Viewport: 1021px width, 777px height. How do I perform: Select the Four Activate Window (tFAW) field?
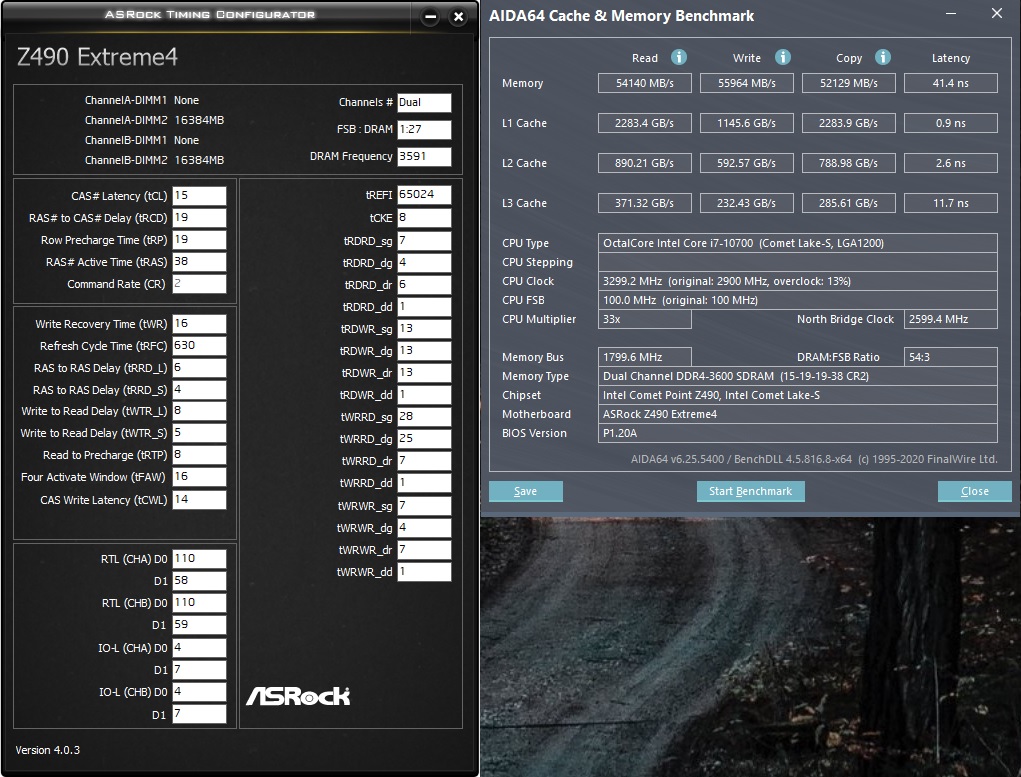coord(199,477)
